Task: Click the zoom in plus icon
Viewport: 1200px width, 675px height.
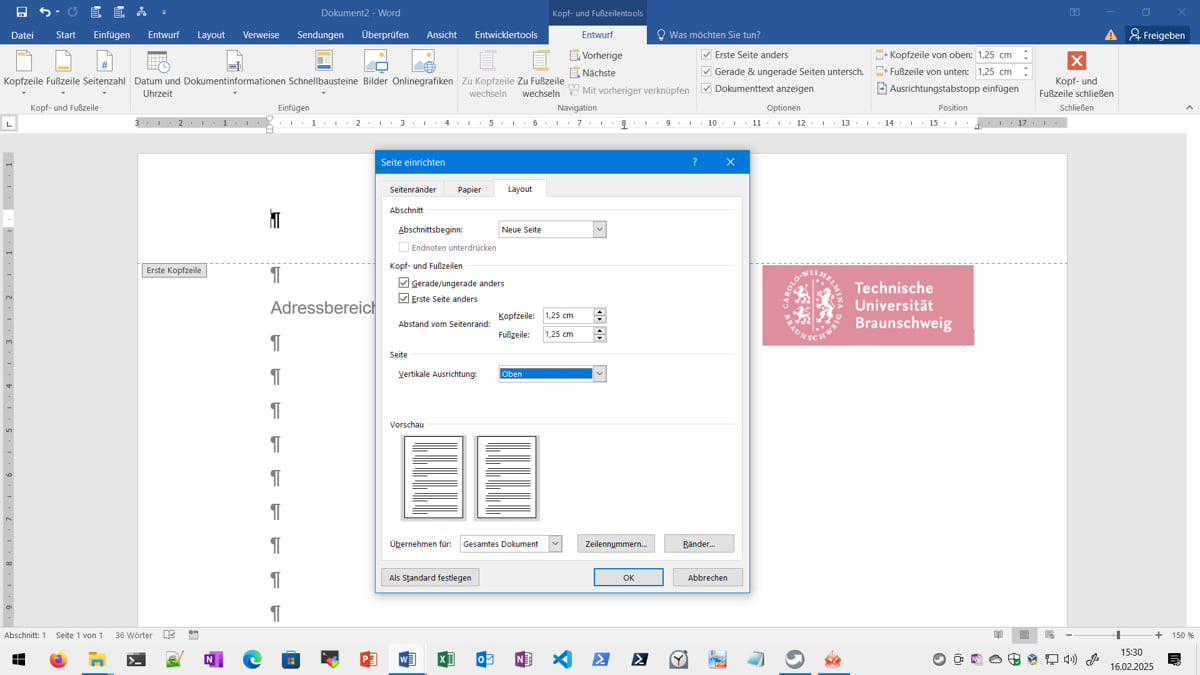Action: coord(1158,635)
